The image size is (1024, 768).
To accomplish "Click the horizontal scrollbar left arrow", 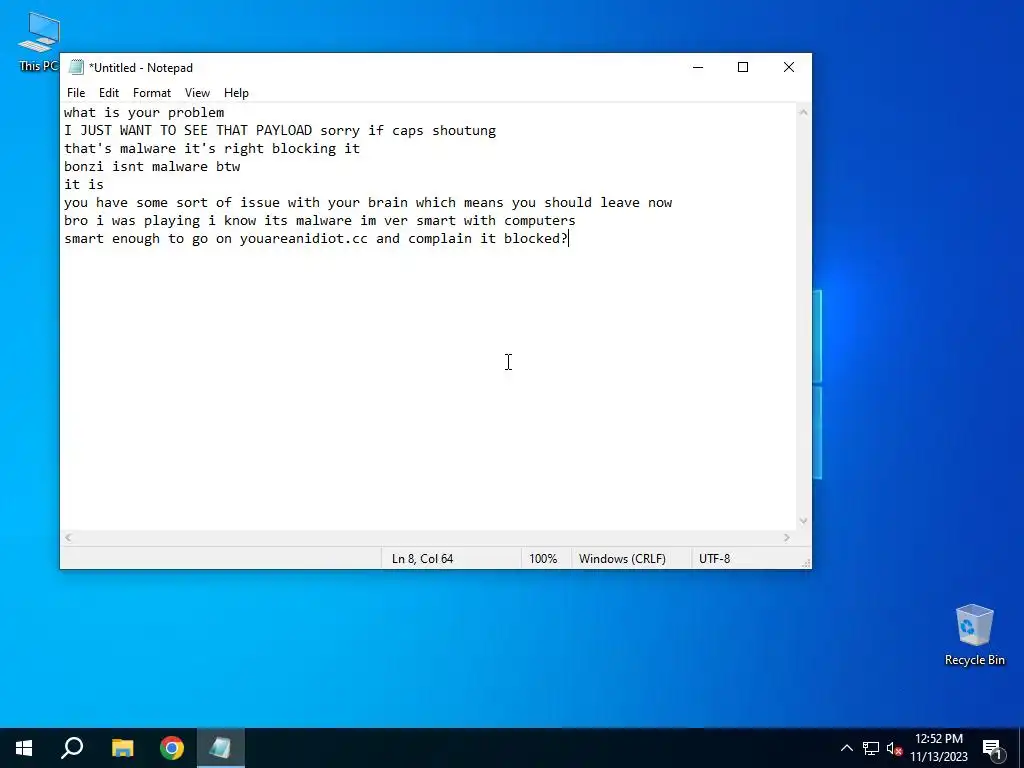I will pyautogui.click(x=68, y=537).
